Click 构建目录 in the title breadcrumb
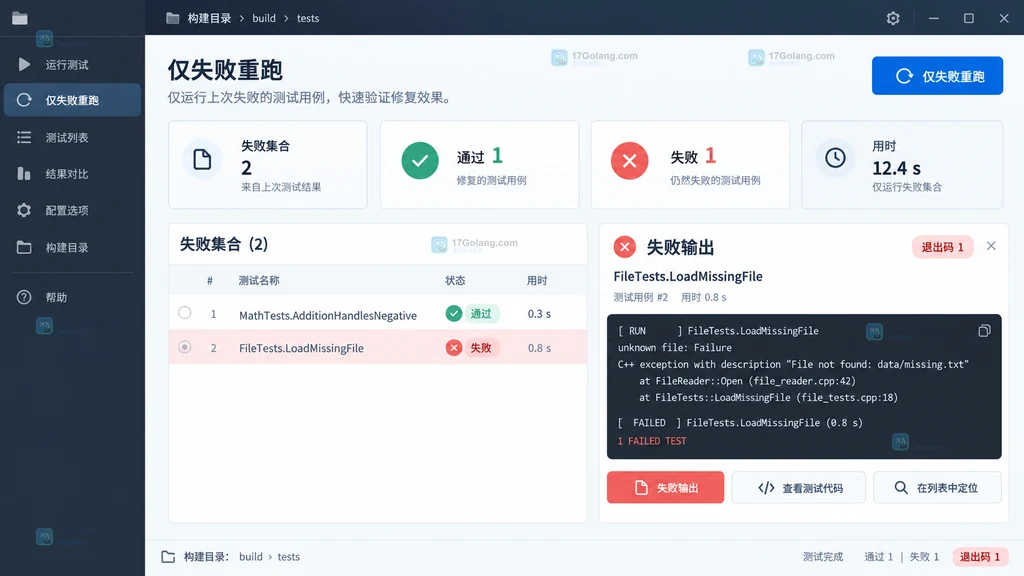The image size is (1024, 576). (x=209, y=18)
